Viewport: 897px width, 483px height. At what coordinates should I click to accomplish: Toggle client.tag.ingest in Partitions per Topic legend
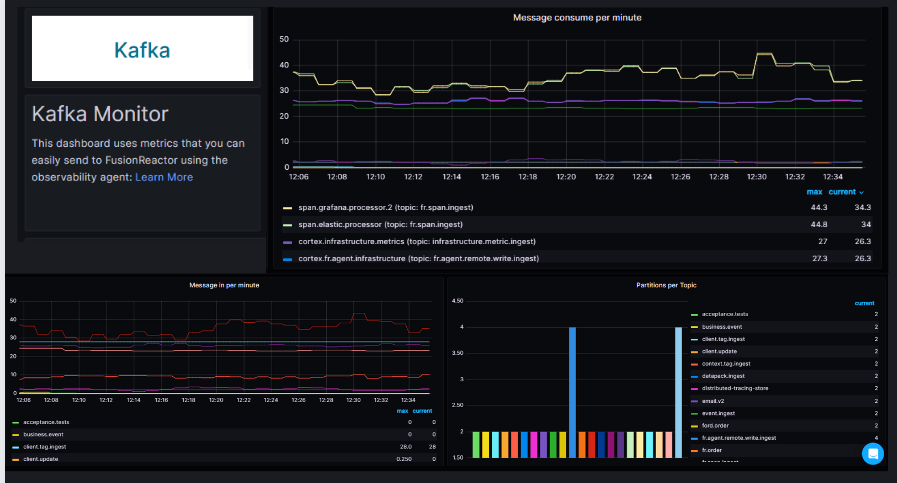tap(723, 339)
